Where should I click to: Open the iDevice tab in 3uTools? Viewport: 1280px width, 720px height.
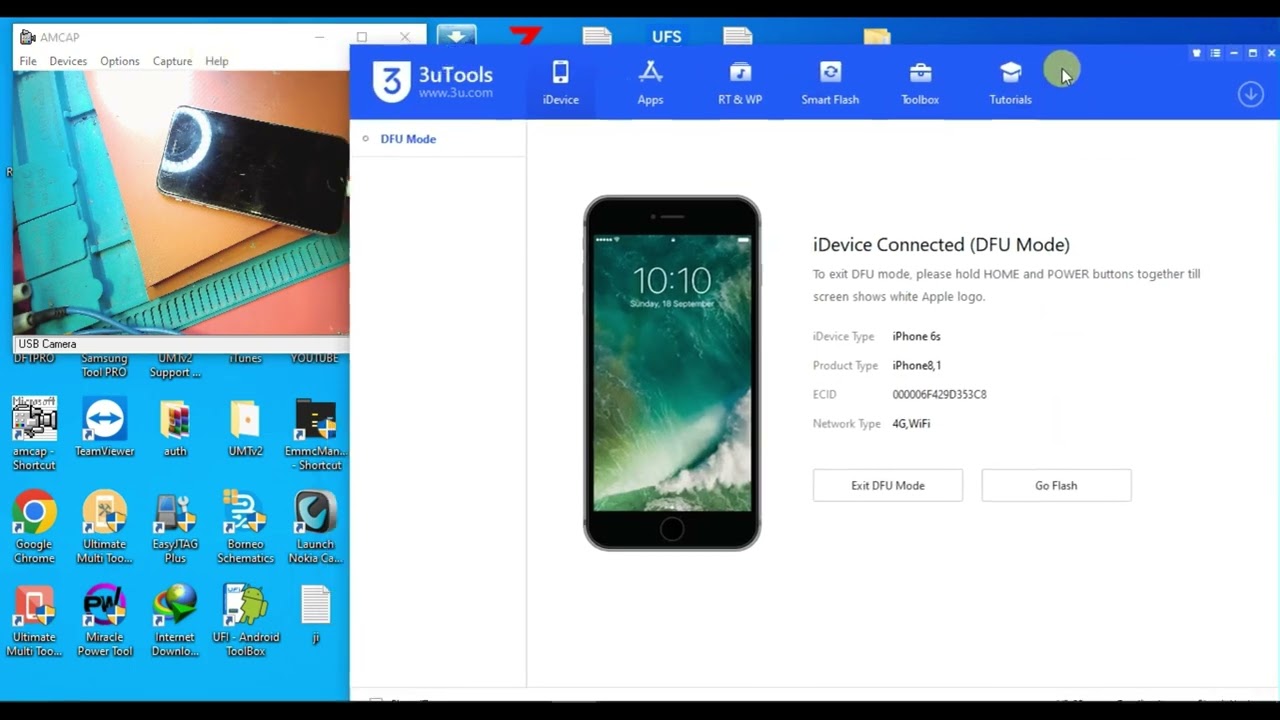[x=560, y=83]
